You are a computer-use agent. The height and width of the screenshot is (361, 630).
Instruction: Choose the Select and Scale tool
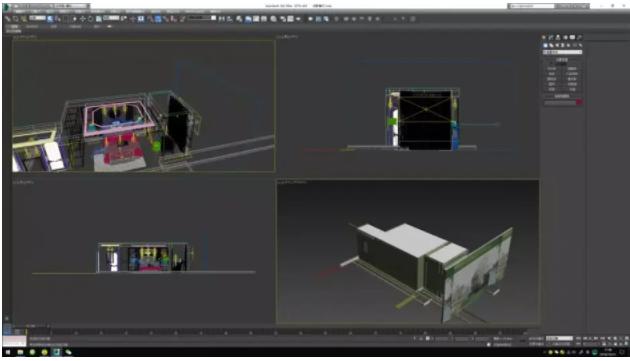[x=98, y=19]
